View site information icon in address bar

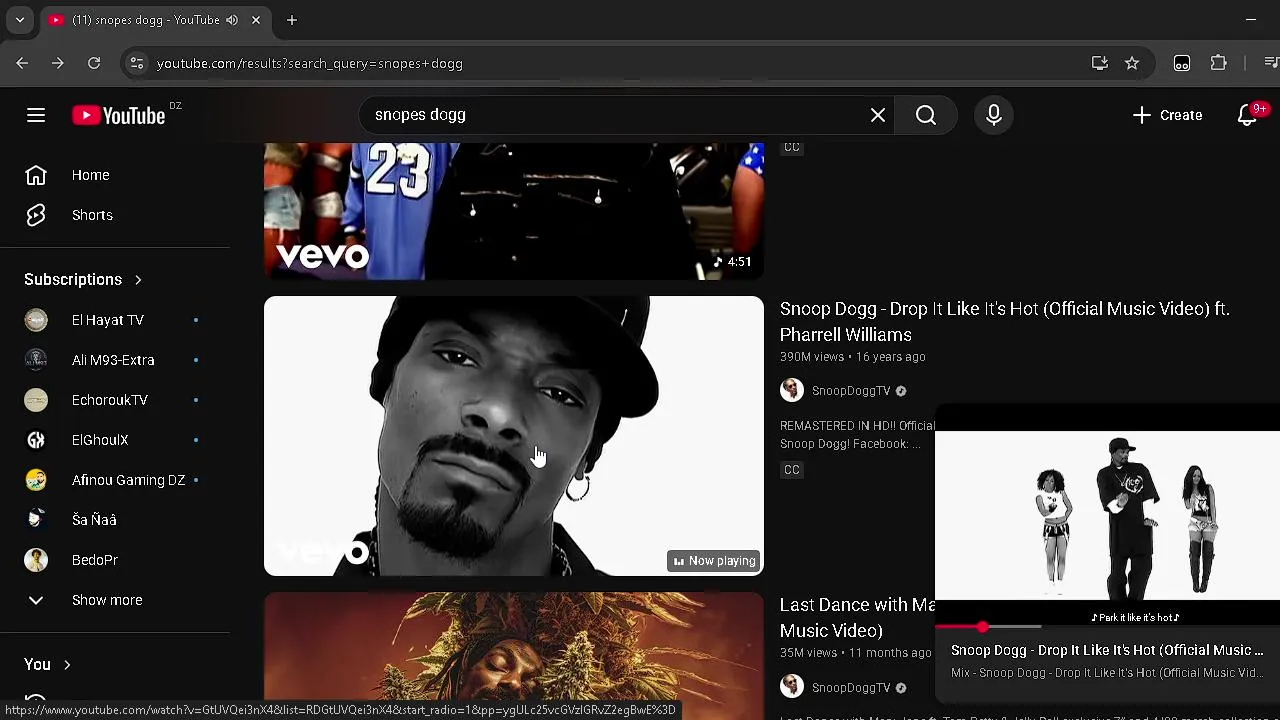click(x=137, y=63)
